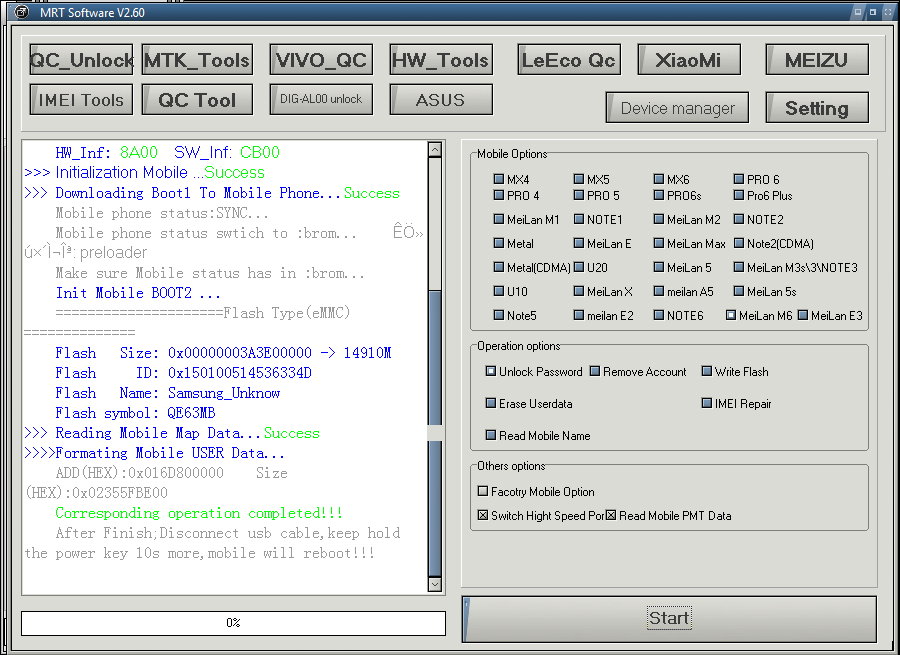Viewport: 900px width, 655px height.
Task: Enable the Read Mobile Name option
Action: [491, 436]
